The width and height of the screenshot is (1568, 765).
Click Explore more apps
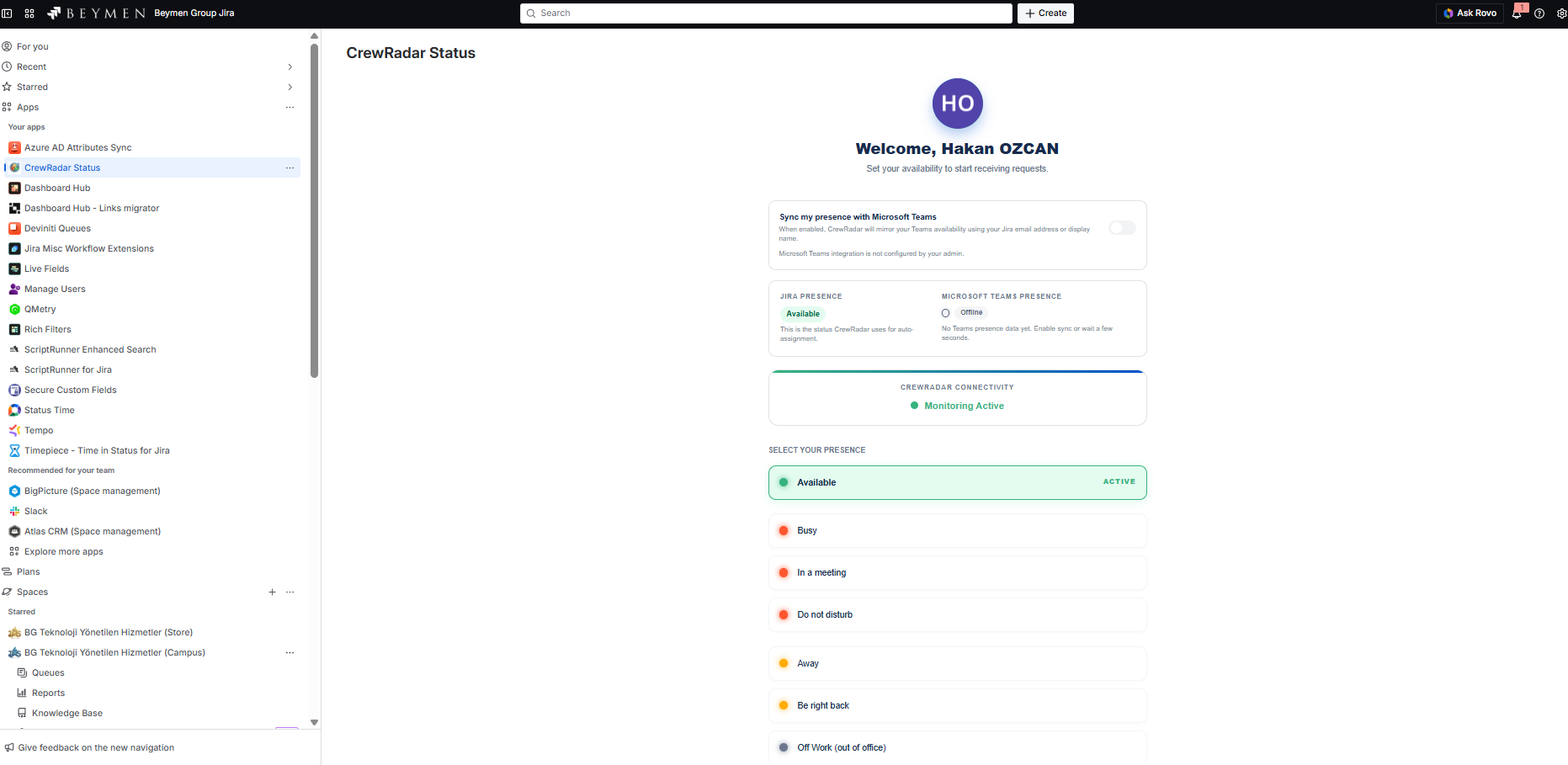(x=63, y=551)
